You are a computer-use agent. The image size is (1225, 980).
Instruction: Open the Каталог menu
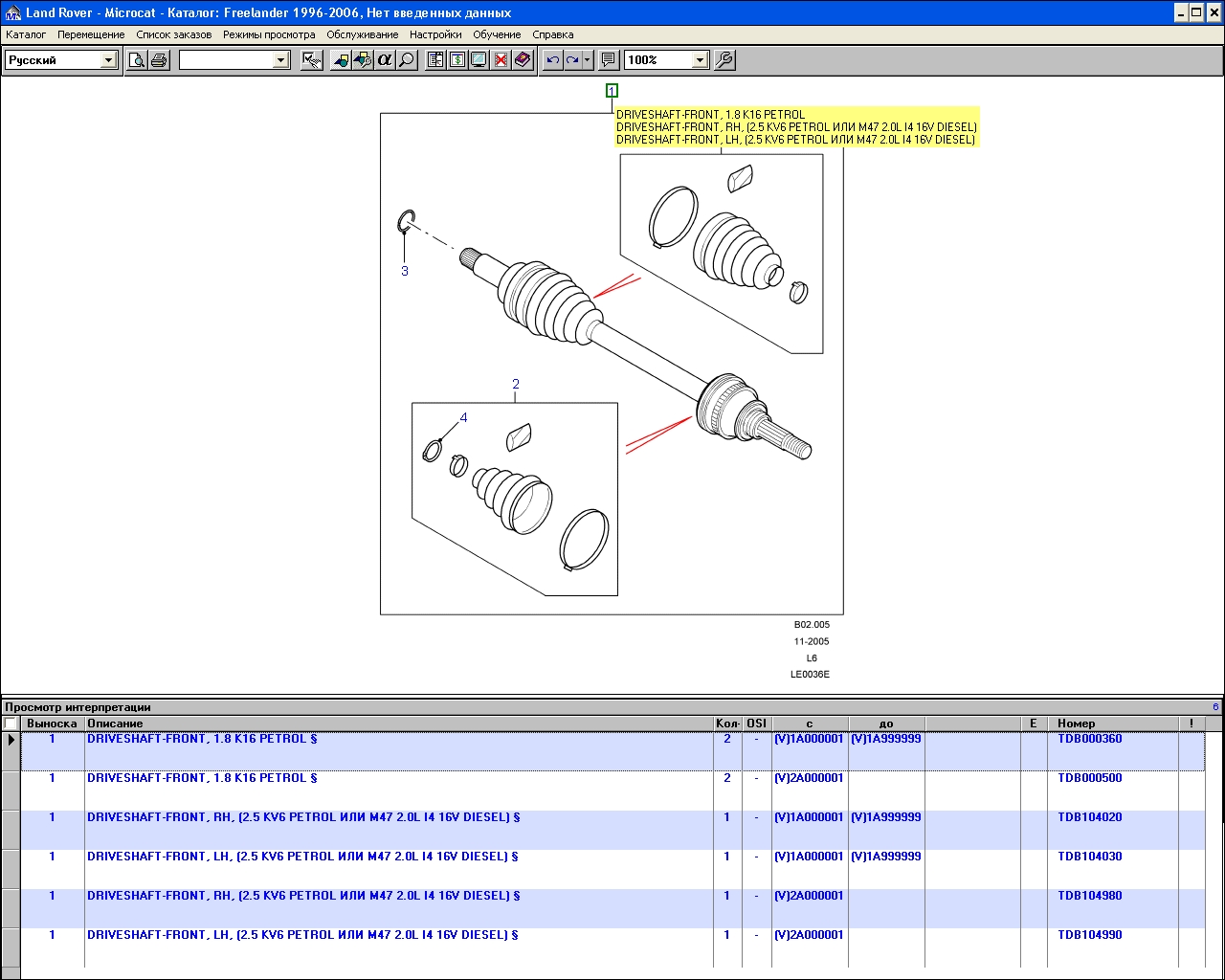pyautogui.click(x=26, y=34)
